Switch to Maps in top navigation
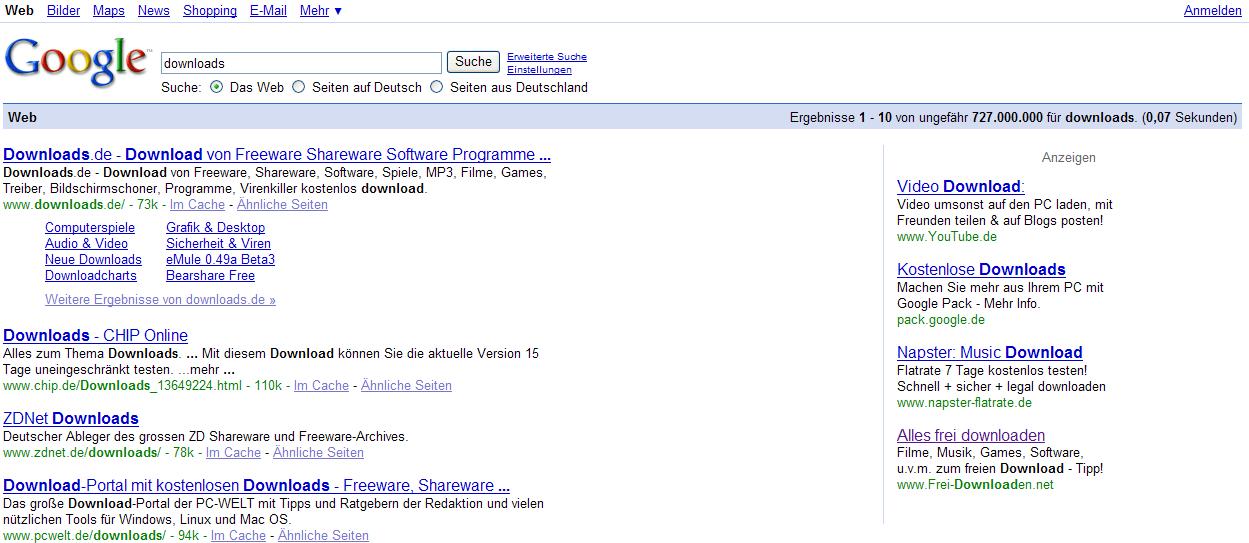1249x543 pixels. (108, 10)
